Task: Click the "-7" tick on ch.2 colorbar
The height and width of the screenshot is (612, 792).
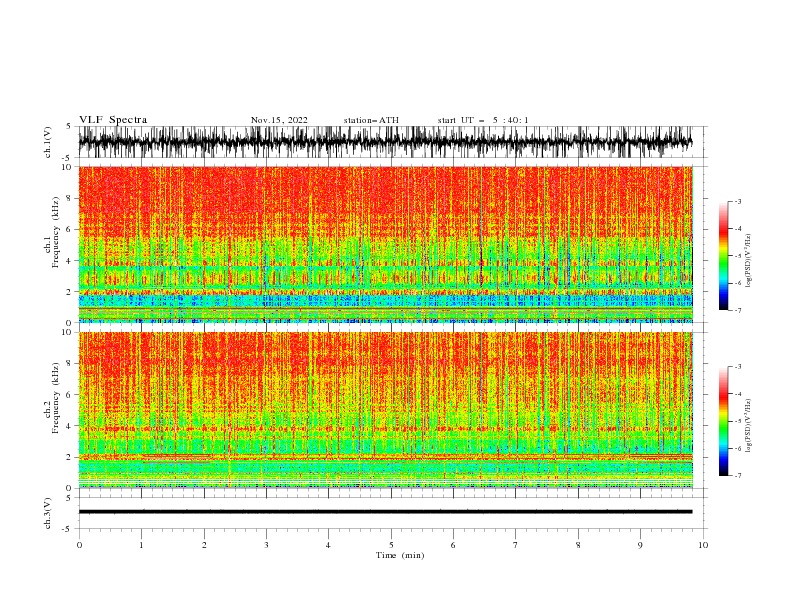Action: click(x=737, y=475)
